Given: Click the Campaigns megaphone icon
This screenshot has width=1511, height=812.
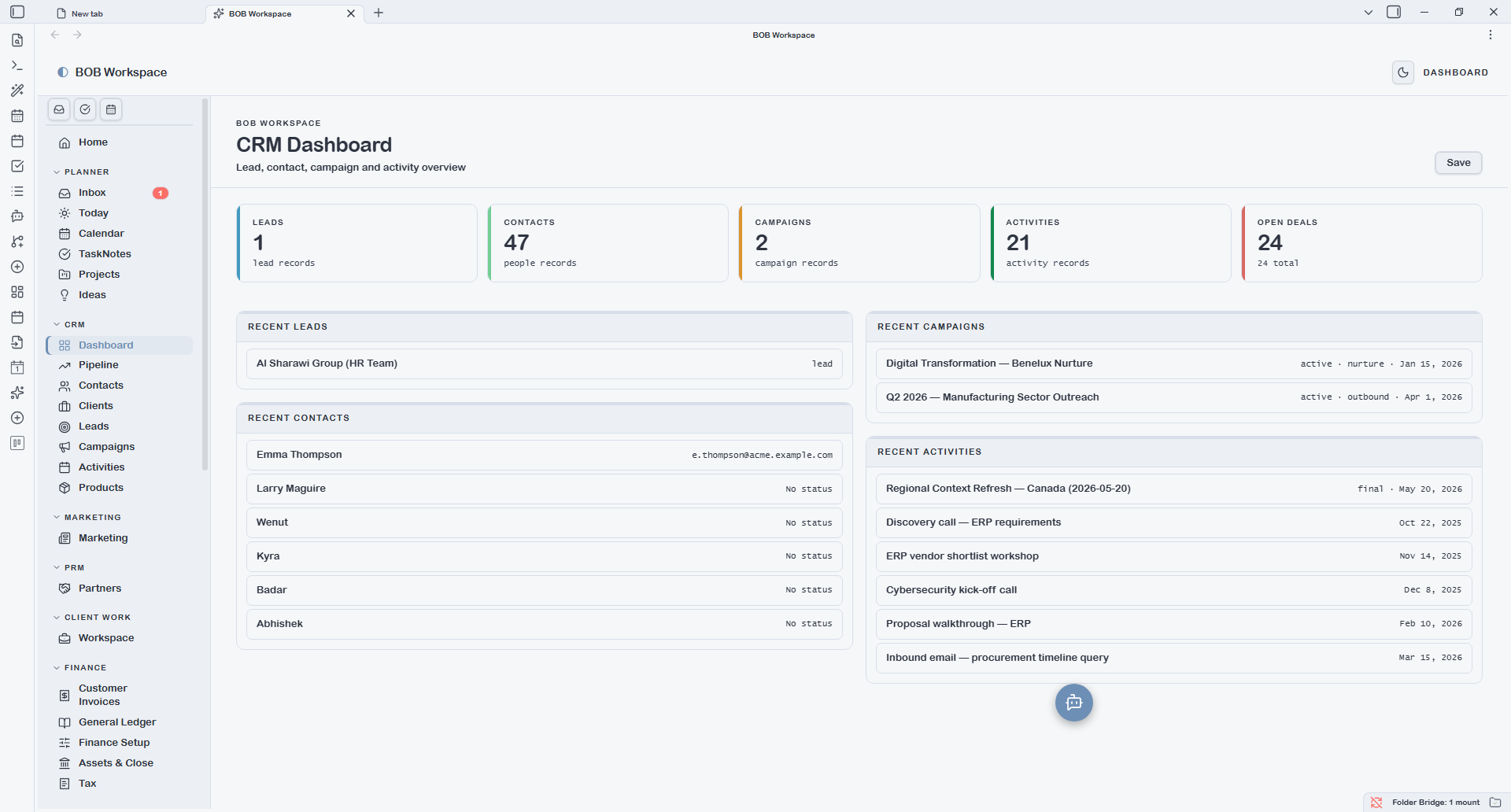Looking at the screenshot, I should [x=65, y=447].
